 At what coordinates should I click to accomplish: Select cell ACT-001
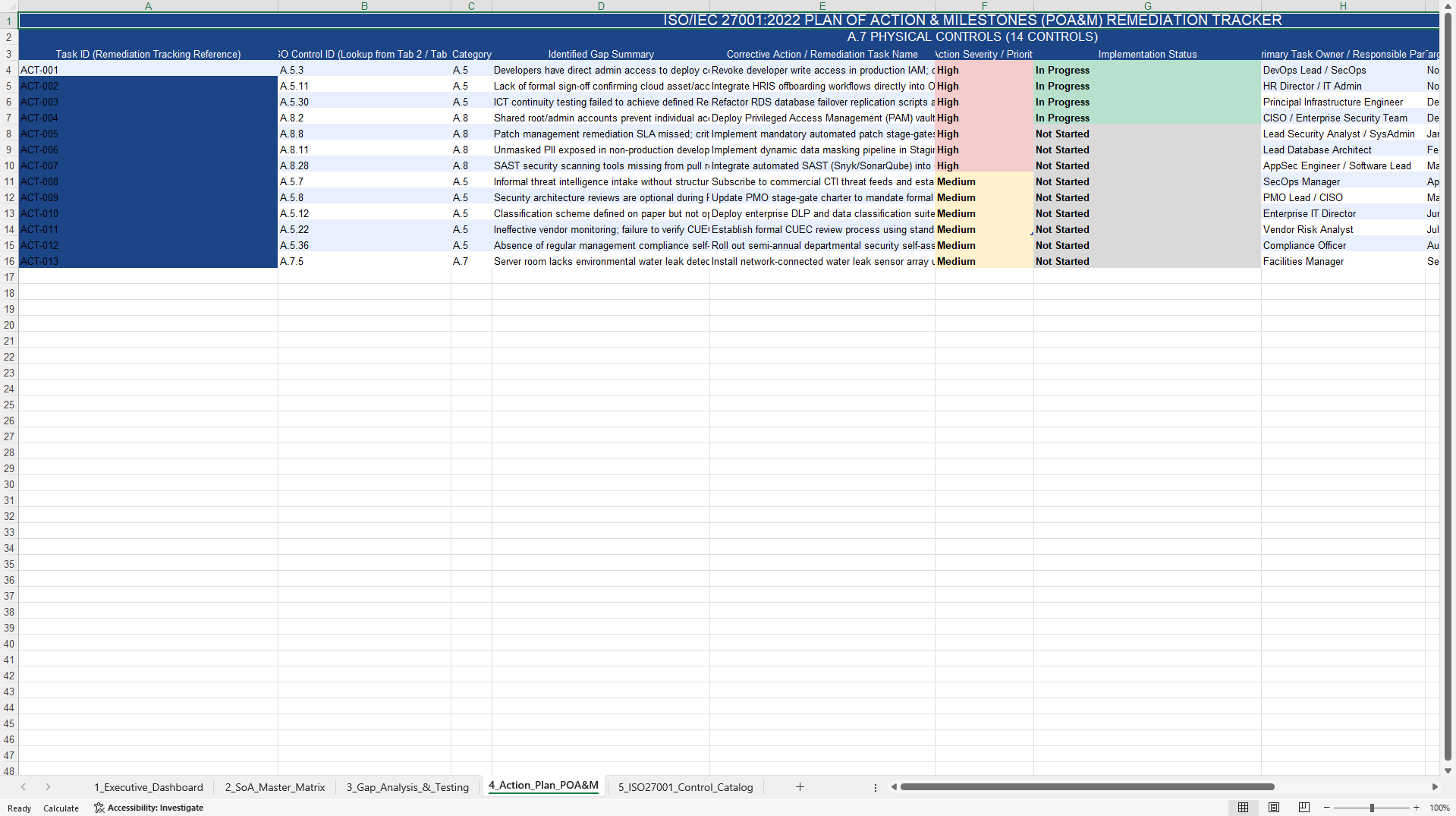pos(148,70)
